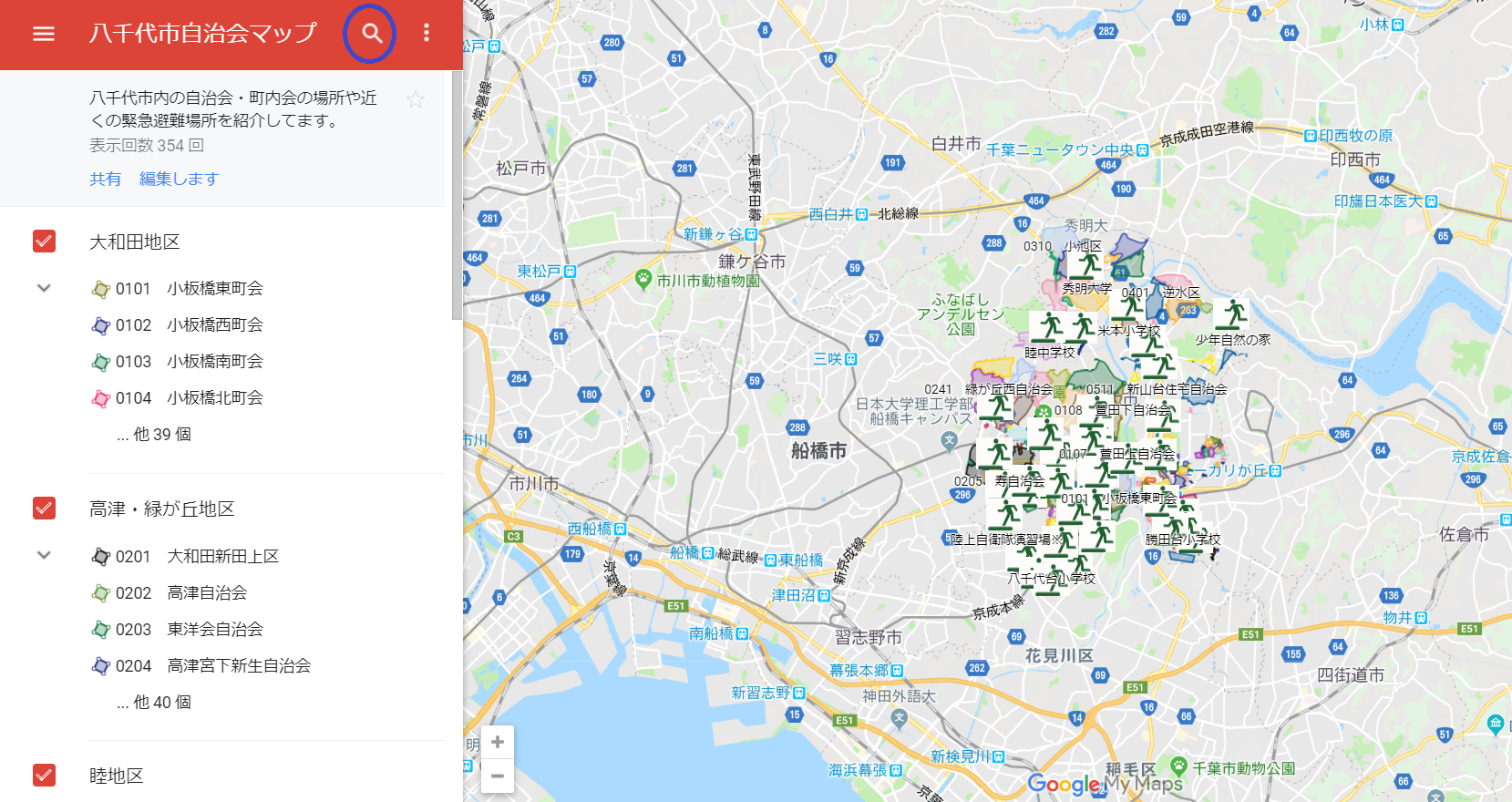Star this map as a favorite
Image resolution: width=1512 pixels, height=802 pixels.
click(x=416, y=99)
